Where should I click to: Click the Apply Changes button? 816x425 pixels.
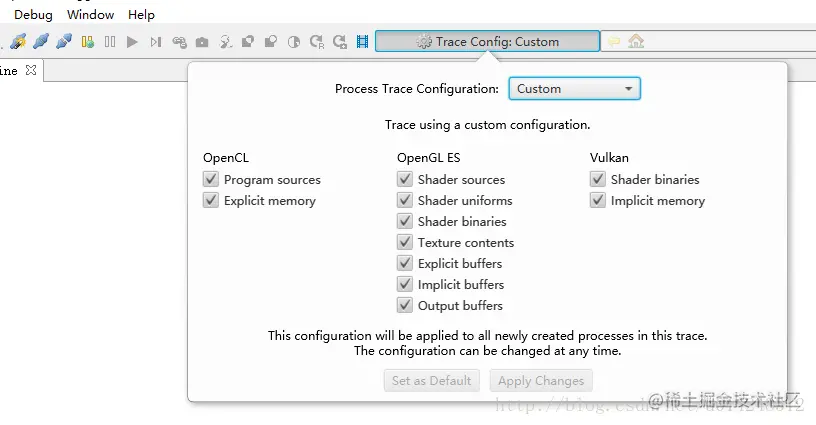(540, 381)
